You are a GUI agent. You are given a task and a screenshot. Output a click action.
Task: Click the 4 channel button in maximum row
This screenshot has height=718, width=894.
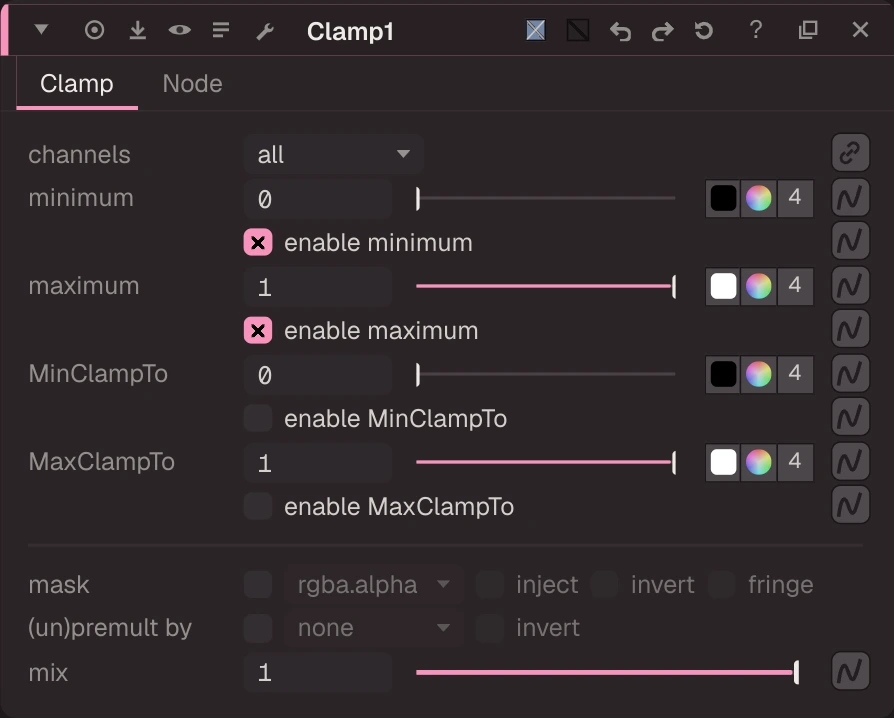[795, 286]
